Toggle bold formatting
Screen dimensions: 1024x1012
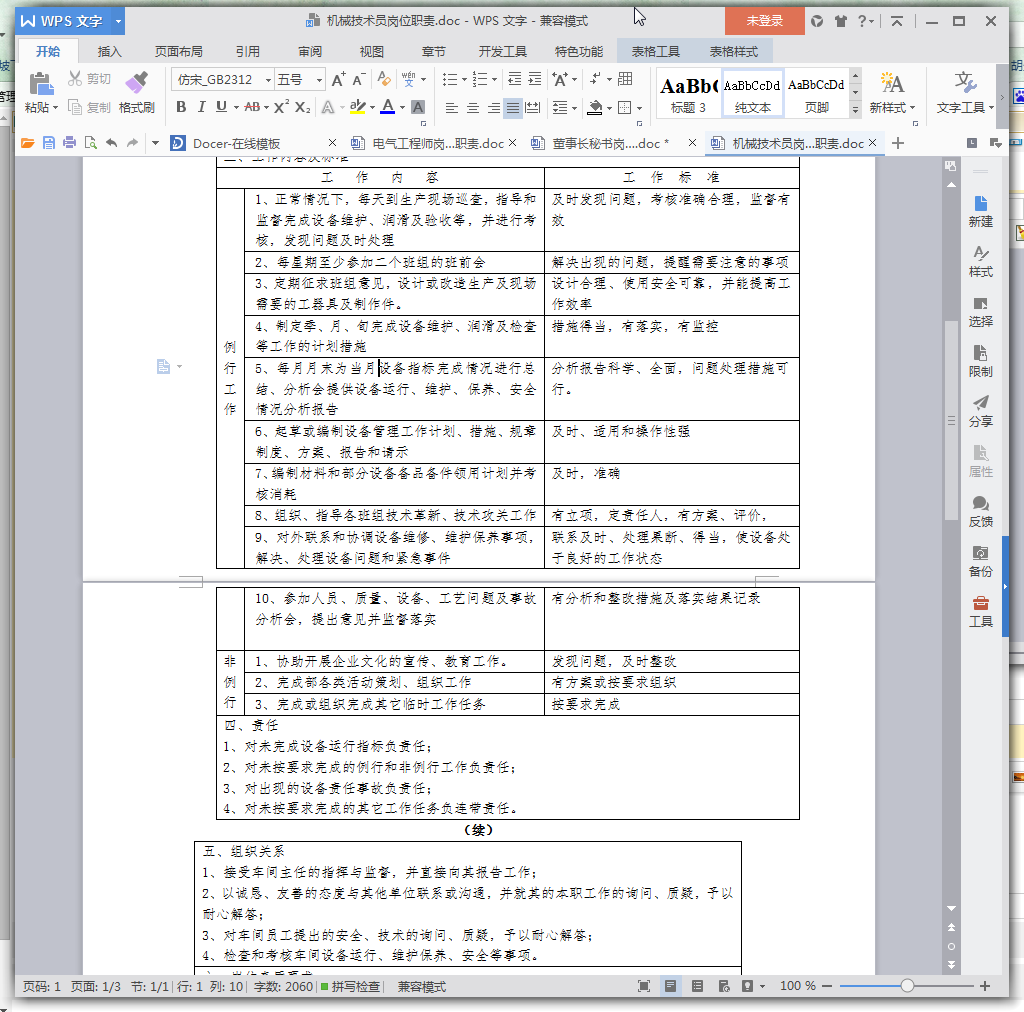tap(181, 107)
